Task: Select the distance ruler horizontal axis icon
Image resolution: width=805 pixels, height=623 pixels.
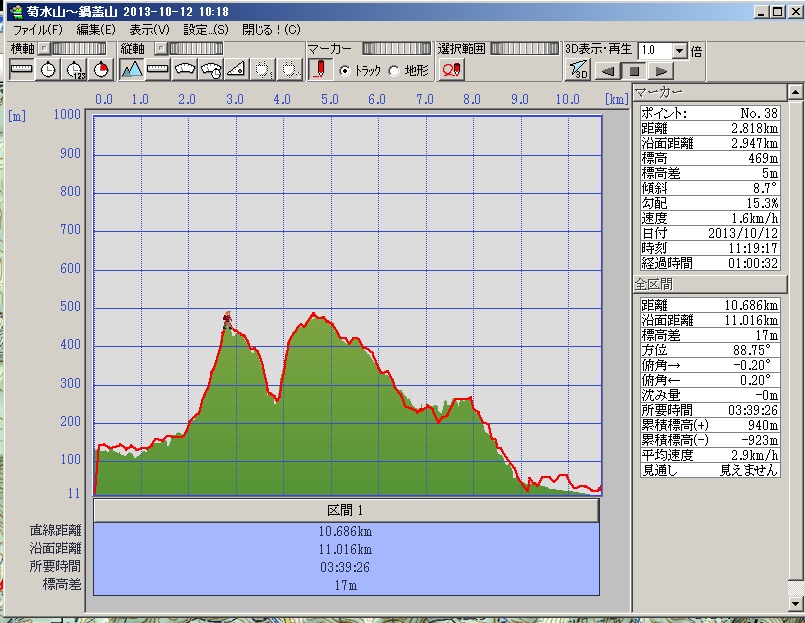Action: tap(22, 69)
